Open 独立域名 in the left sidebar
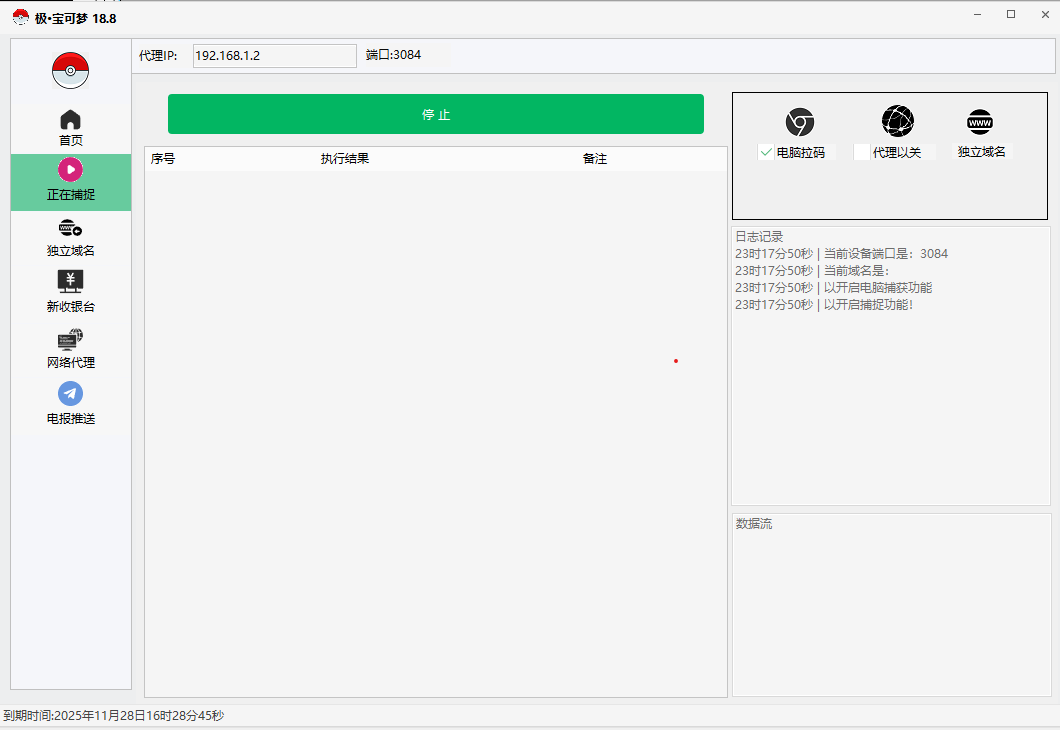Viewport: 1060px width, 730px height. 70,228
